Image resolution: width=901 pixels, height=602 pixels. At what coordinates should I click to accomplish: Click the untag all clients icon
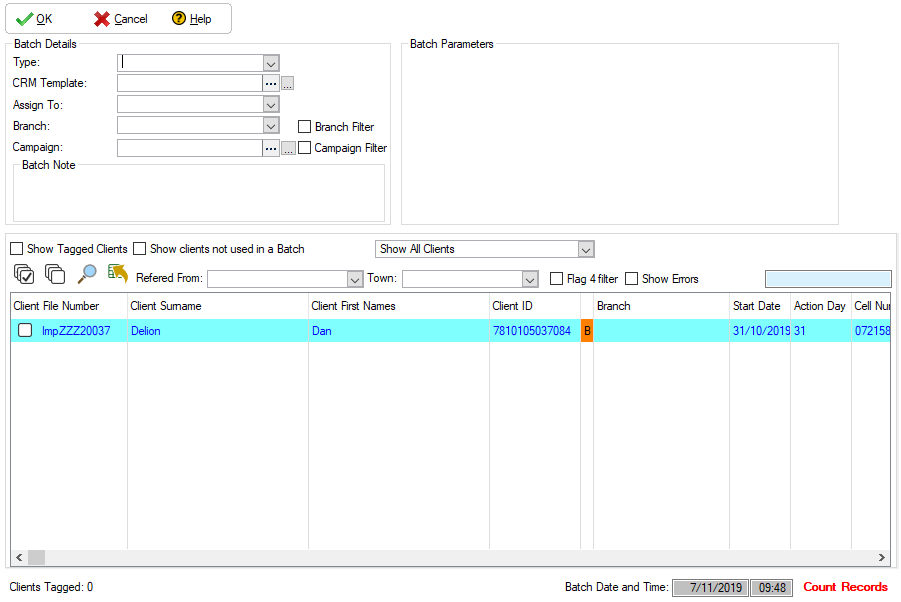pos(55,275)
